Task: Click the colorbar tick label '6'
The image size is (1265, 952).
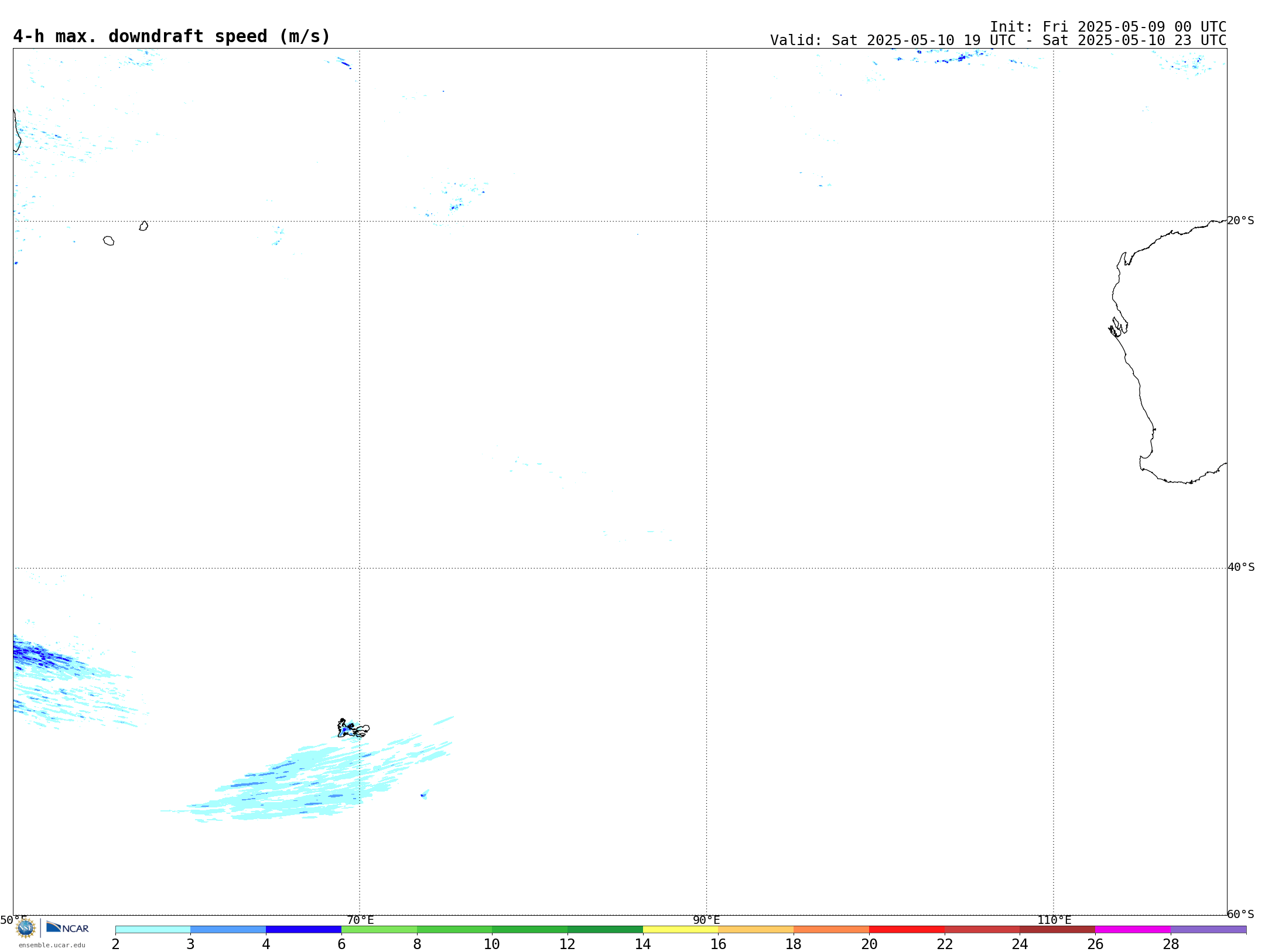Action: click(x=341, y=944)
